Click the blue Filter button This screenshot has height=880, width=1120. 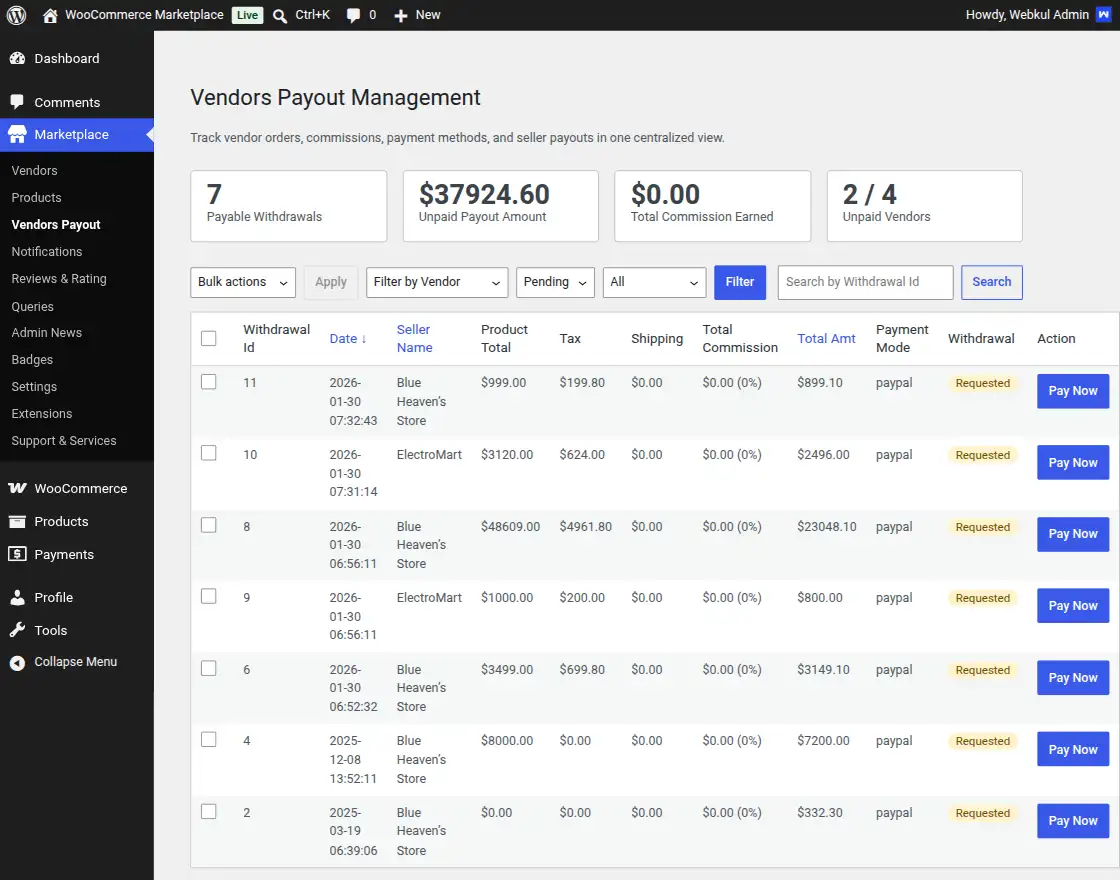point(740,282)
